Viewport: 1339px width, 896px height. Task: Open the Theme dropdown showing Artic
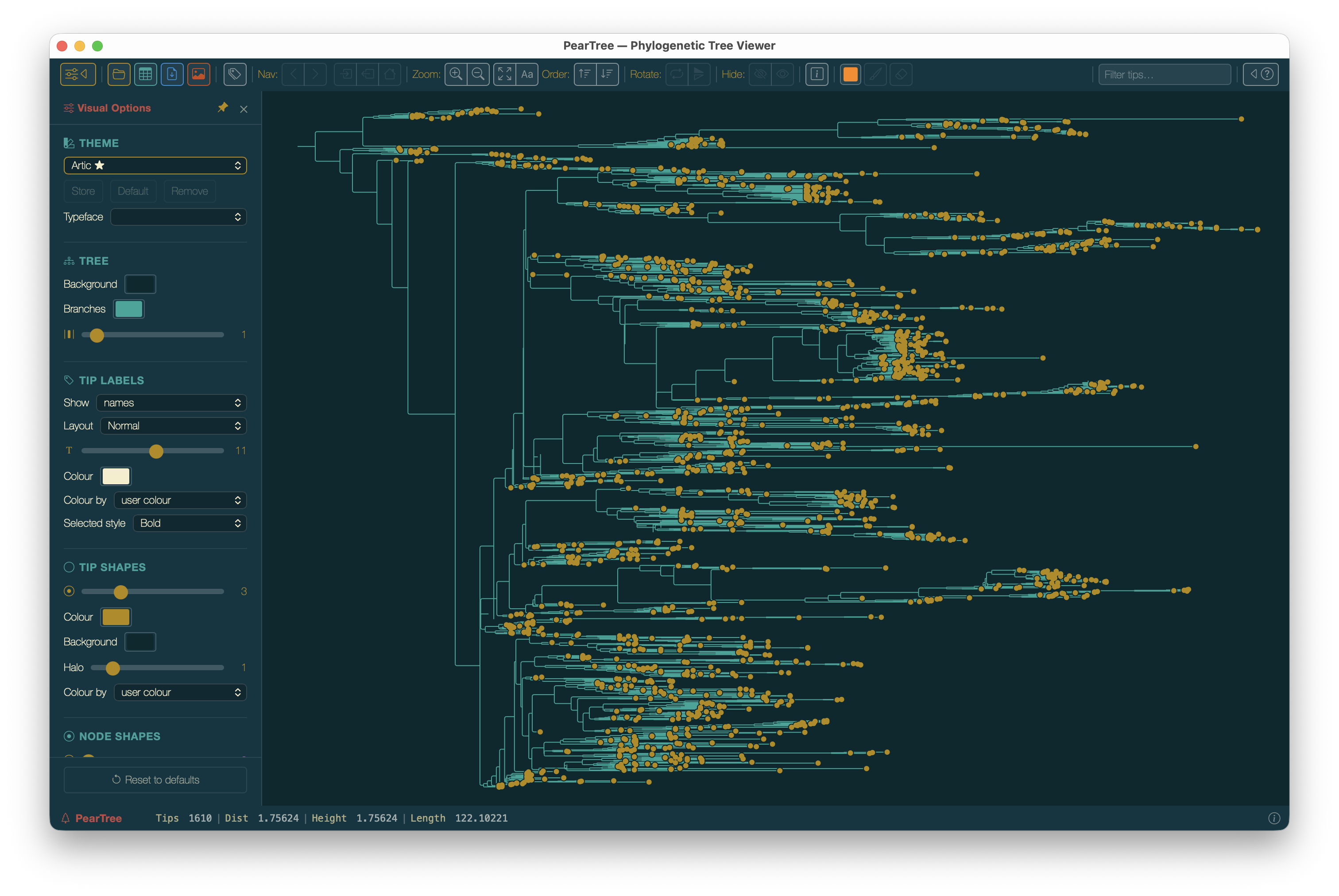[155, 166]
